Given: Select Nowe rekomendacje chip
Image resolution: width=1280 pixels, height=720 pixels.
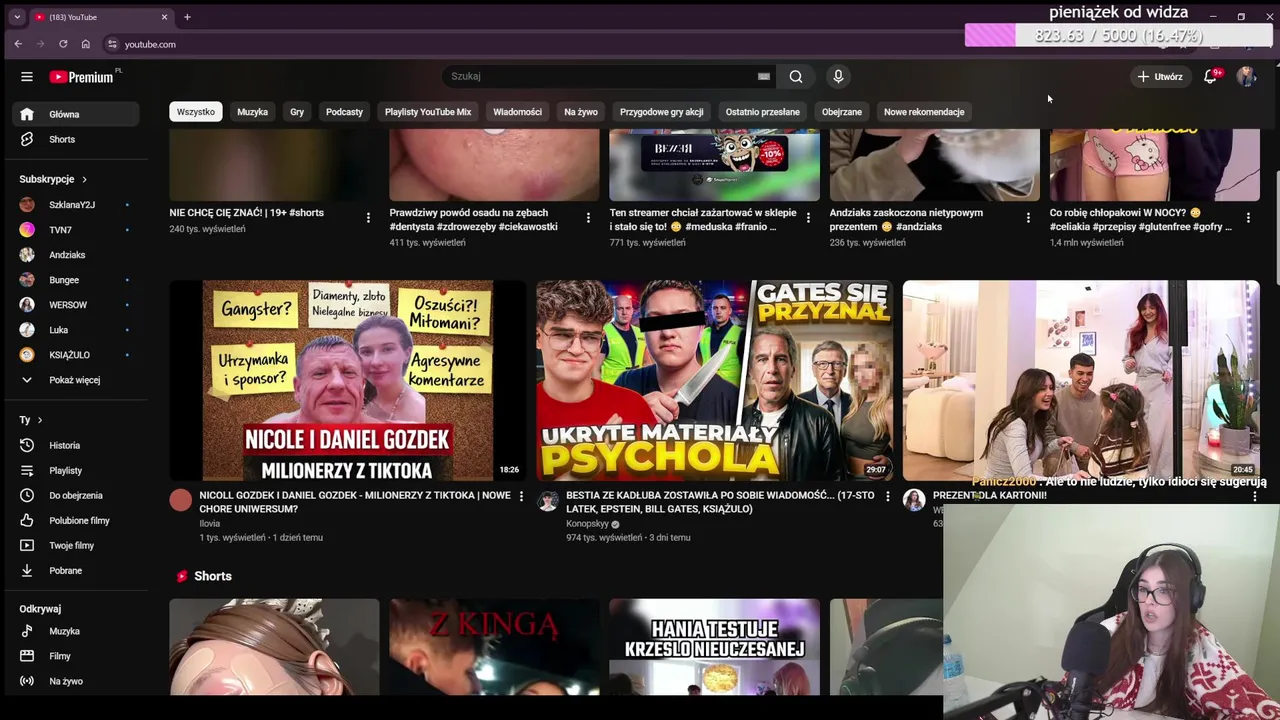Looking at the screenshot, I should pyautogui.click(x=924, y=112).
